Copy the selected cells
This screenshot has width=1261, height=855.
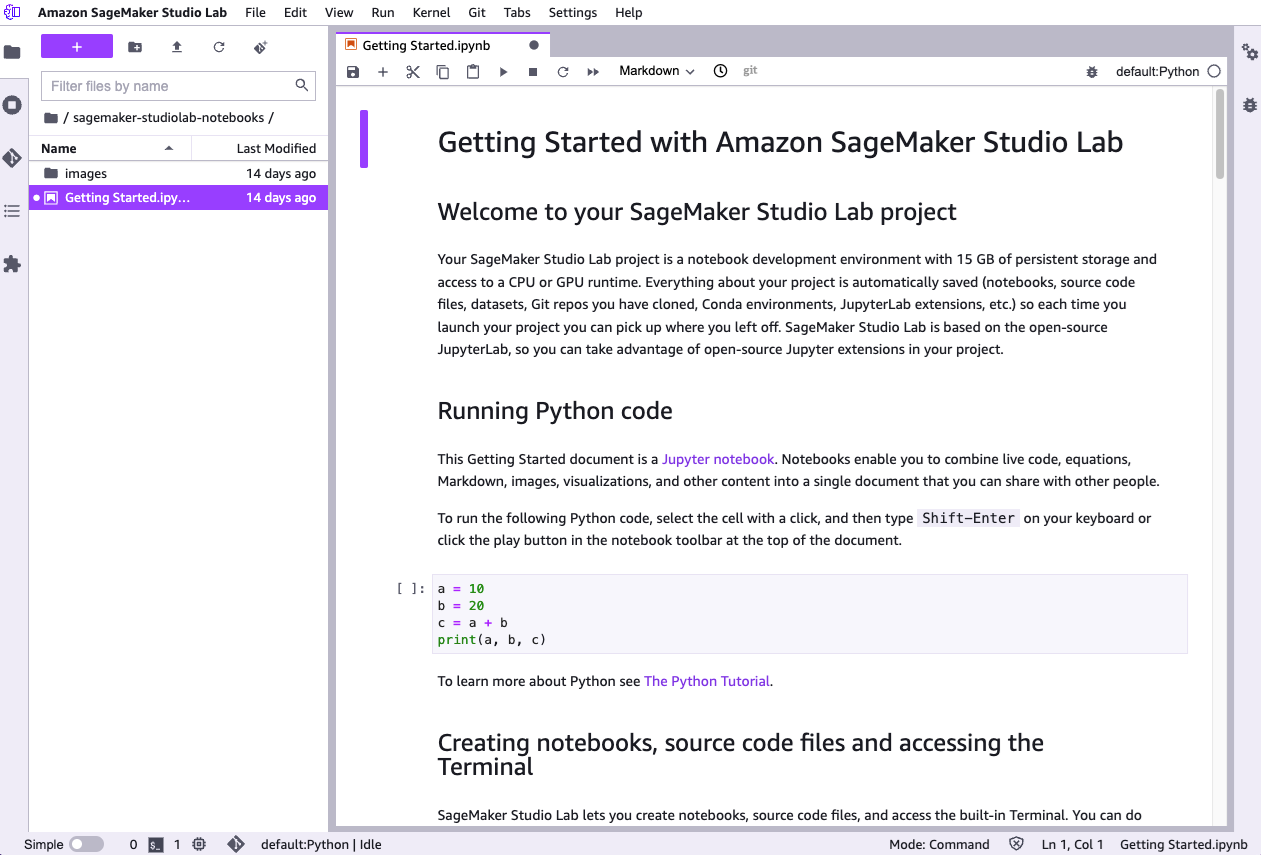442,72
